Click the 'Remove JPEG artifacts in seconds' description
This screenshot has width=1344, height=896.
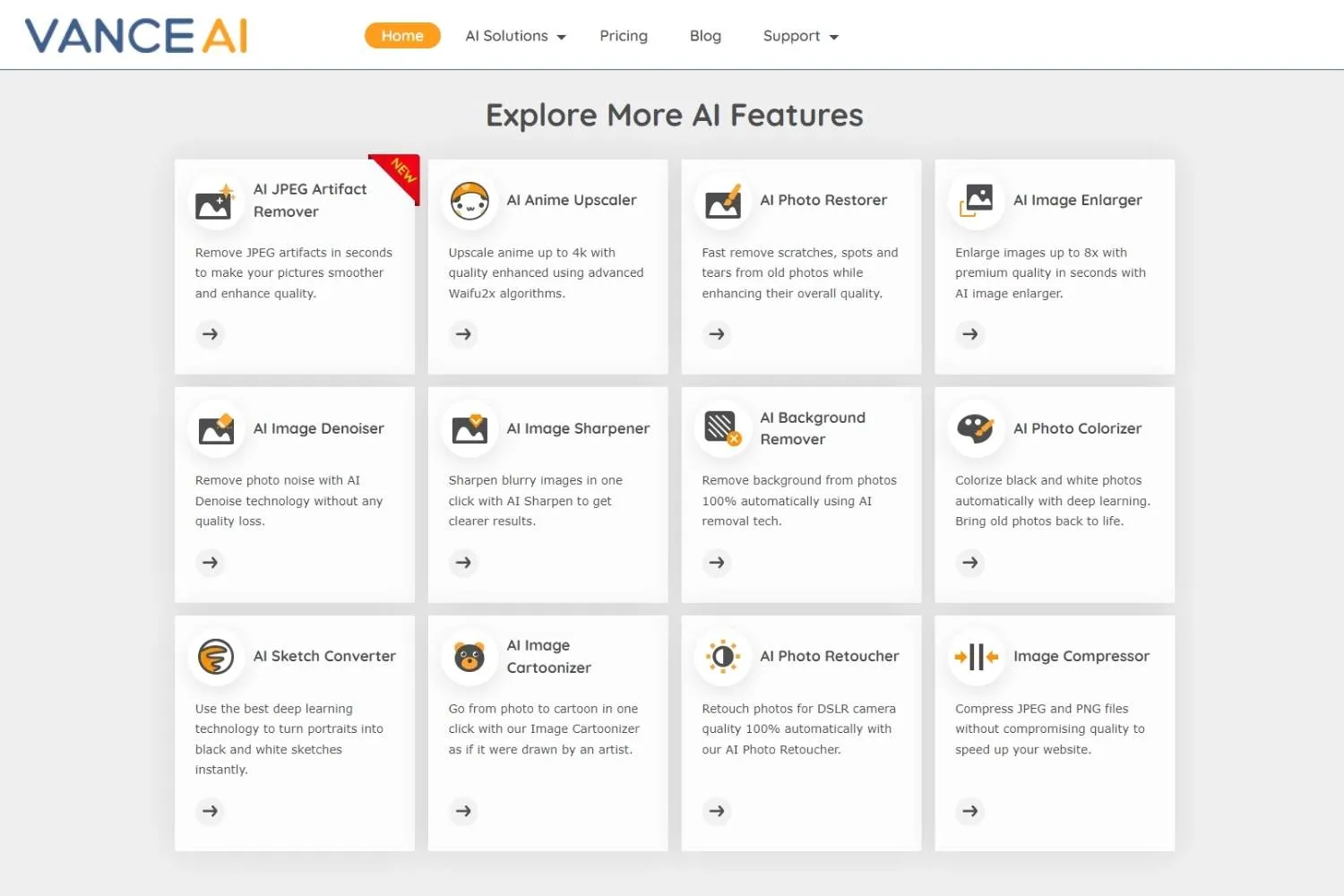(294, 273)
